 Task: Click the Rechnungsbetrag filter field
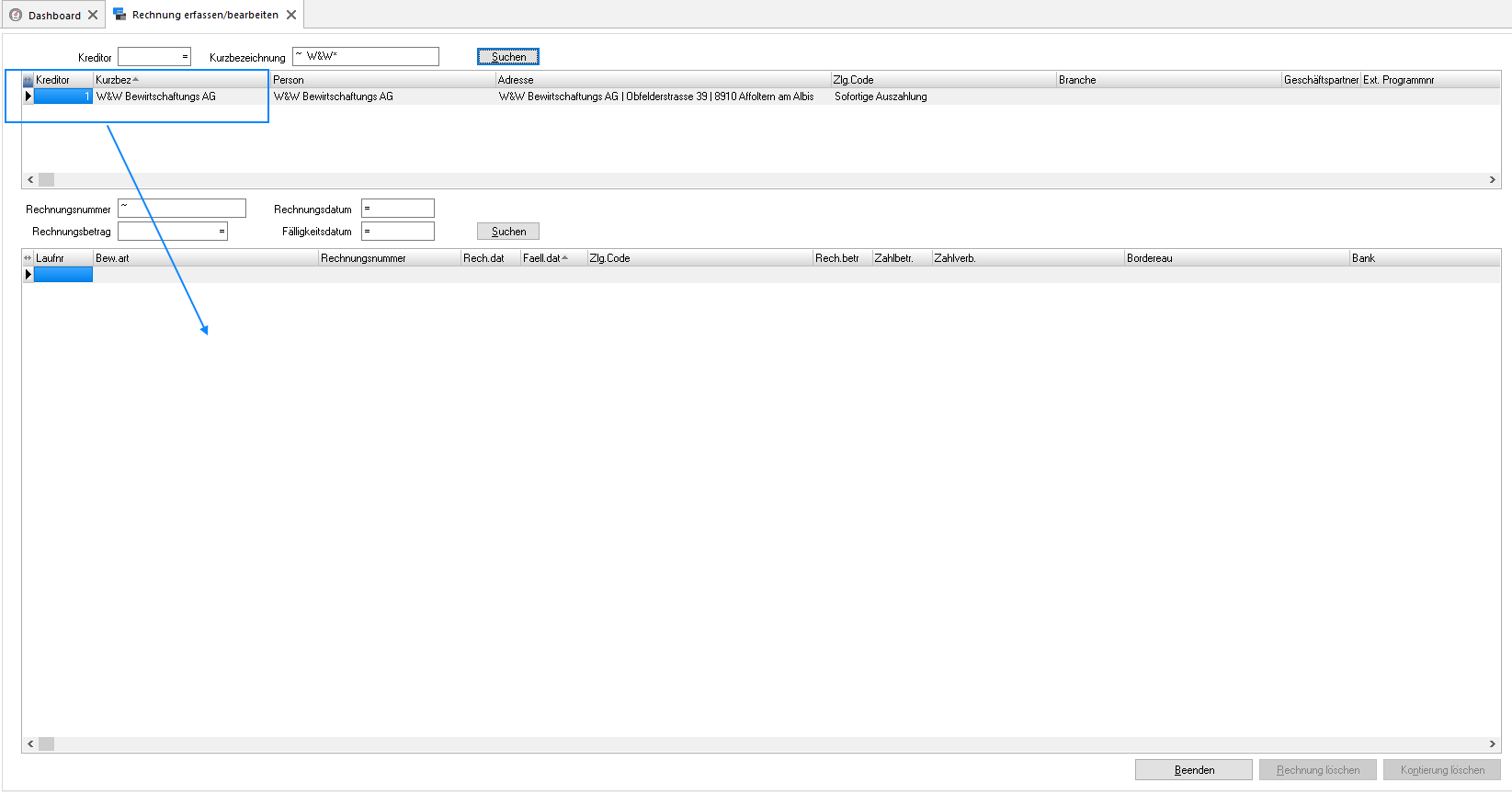173,232
